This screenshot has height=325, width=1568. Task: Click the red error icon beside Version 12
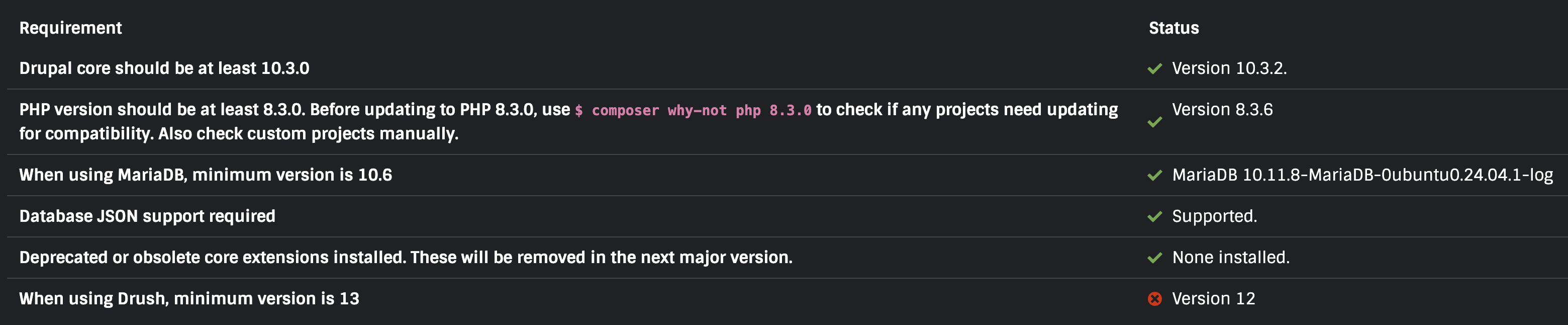point(1154,299)
